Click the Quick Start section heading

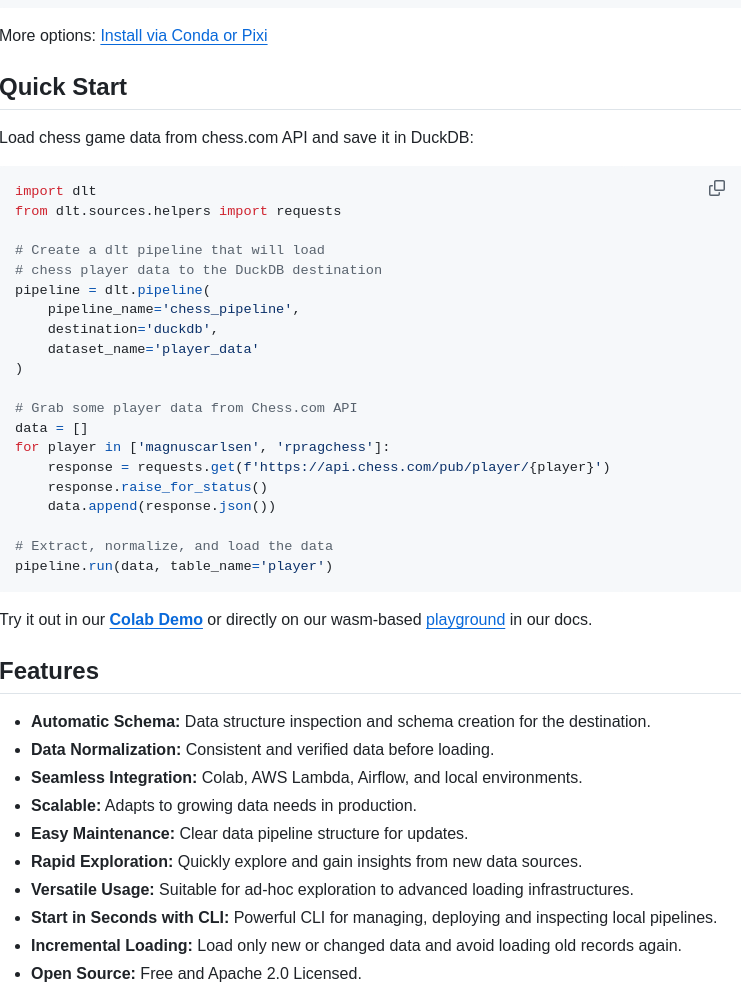click(63, 87)
